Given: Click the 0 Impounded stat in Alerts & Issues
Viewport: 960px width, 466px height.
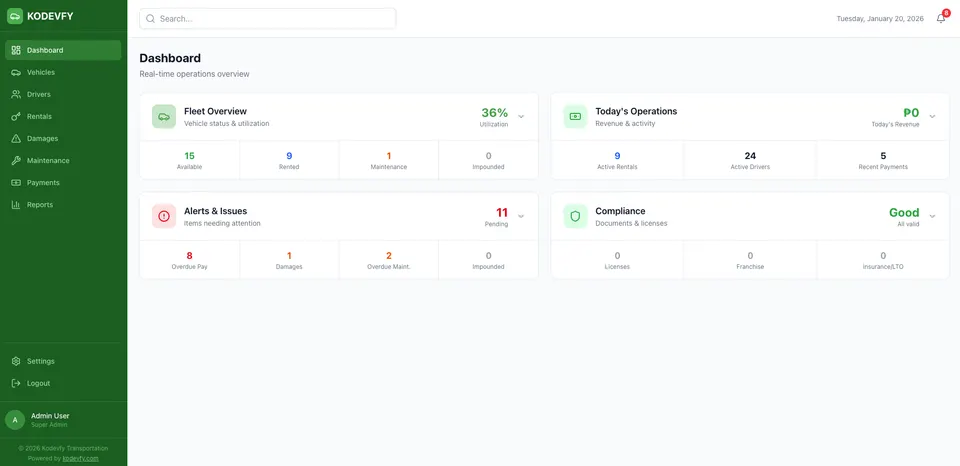Looking at the screenshot, I should tap(489, 260).
